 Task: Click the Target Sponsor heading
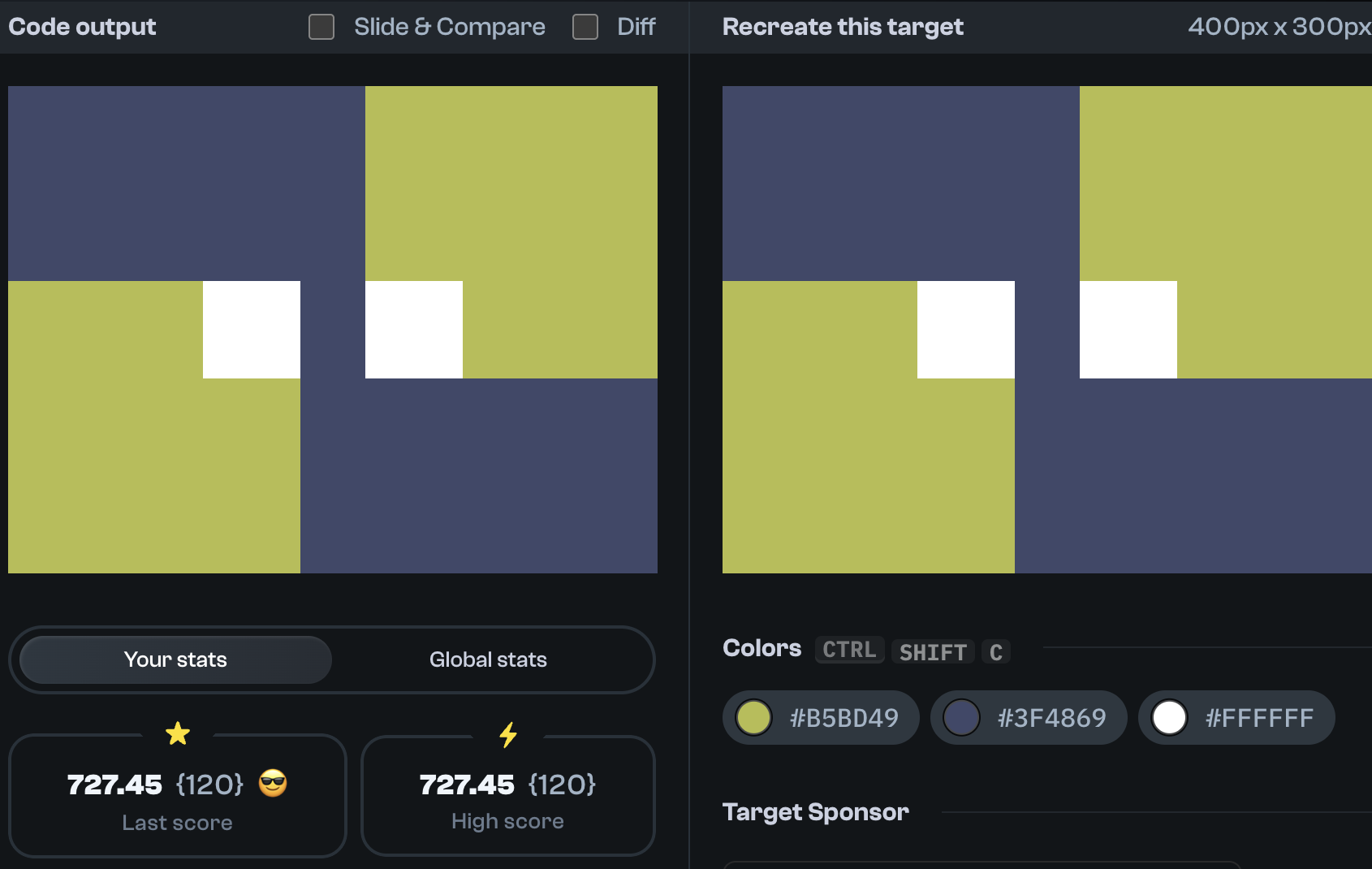tap(815, 811)
